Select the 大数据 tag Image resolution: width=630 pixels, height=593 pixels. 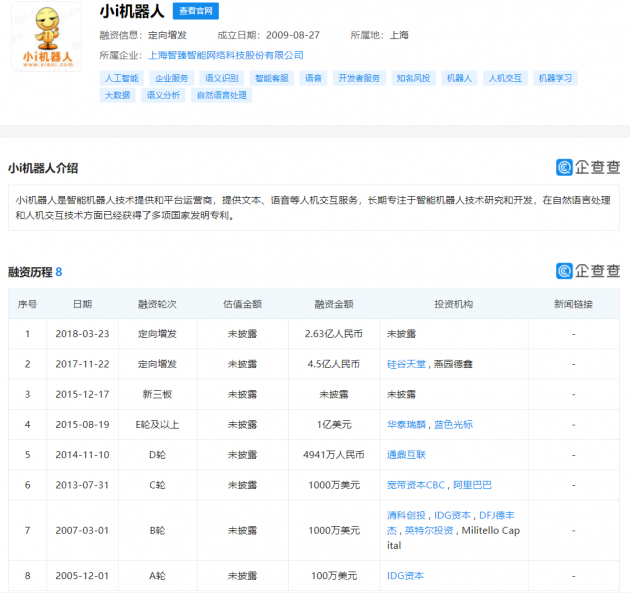(117, 95)
